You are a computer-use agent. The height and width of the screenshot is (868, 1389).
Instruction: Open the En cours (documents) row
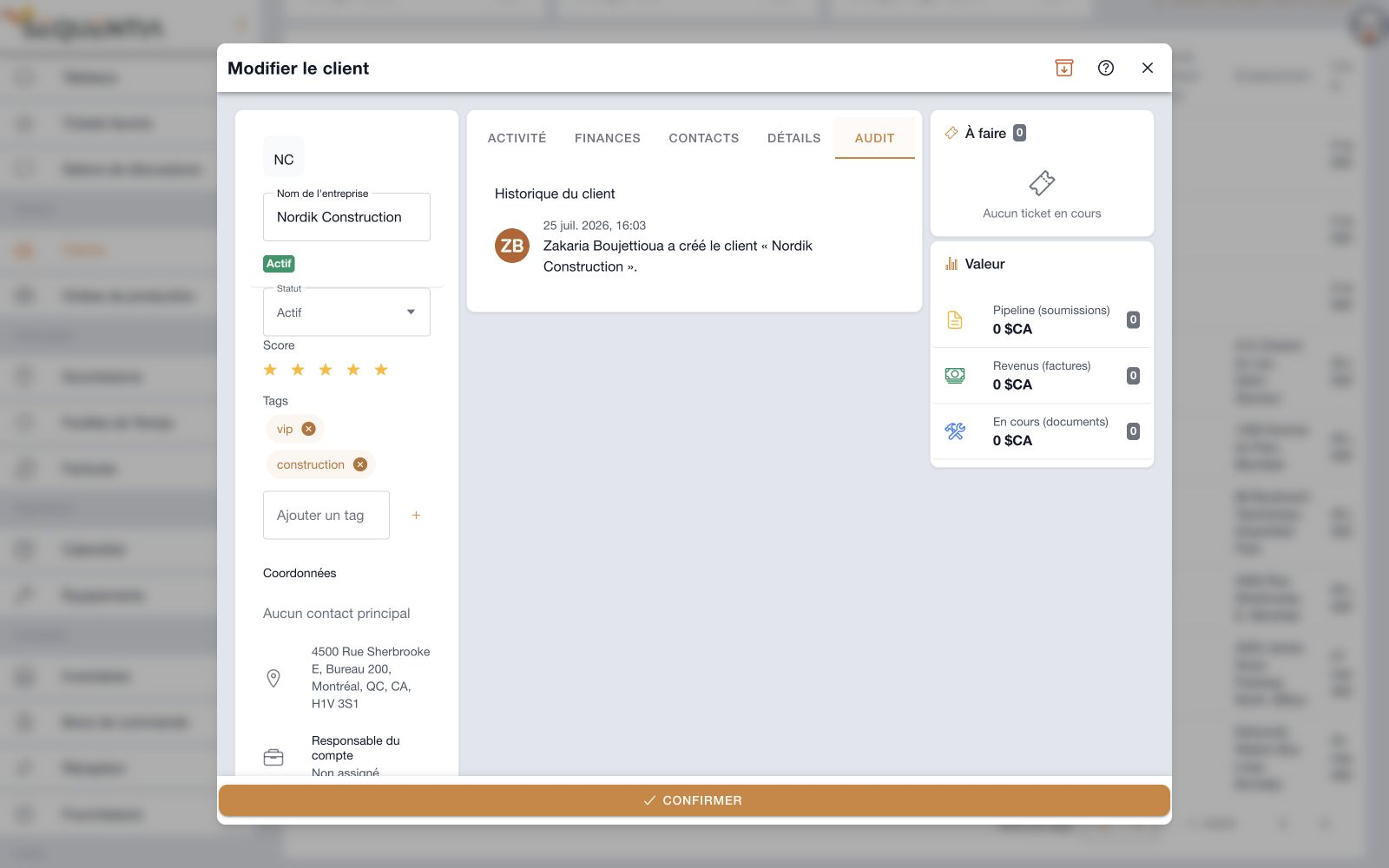coord(1042,431)
